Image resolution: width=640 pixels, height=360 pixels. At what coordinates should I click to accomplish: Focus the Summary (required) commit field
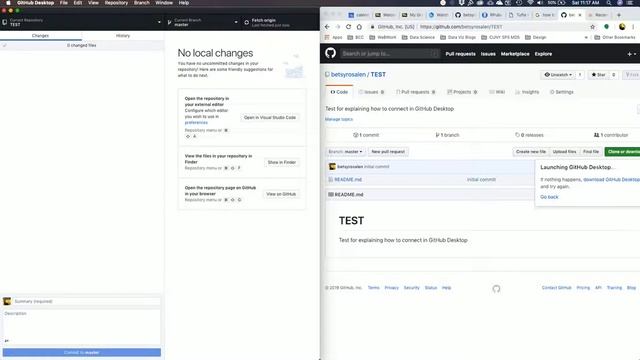87,301
